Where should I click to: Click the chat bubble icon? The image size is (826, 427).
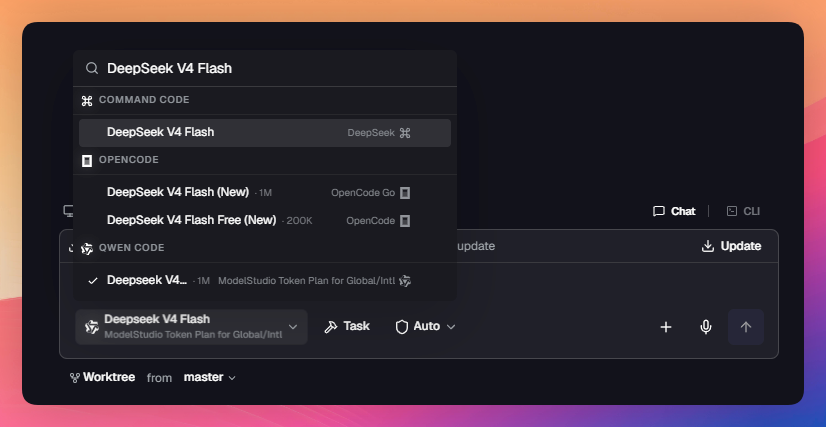[658, 211]
